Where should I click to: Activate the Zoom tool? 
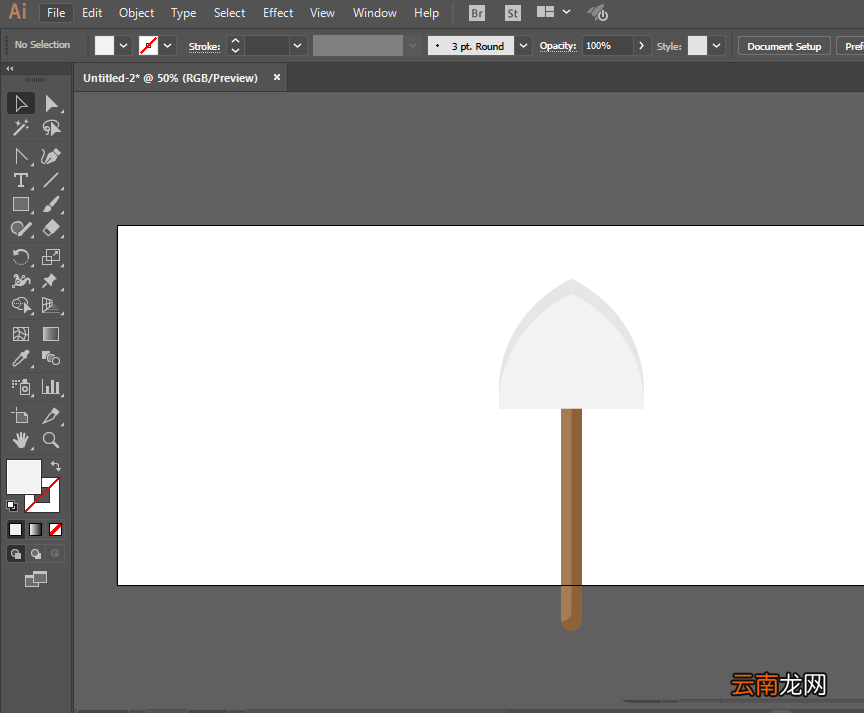51,440
